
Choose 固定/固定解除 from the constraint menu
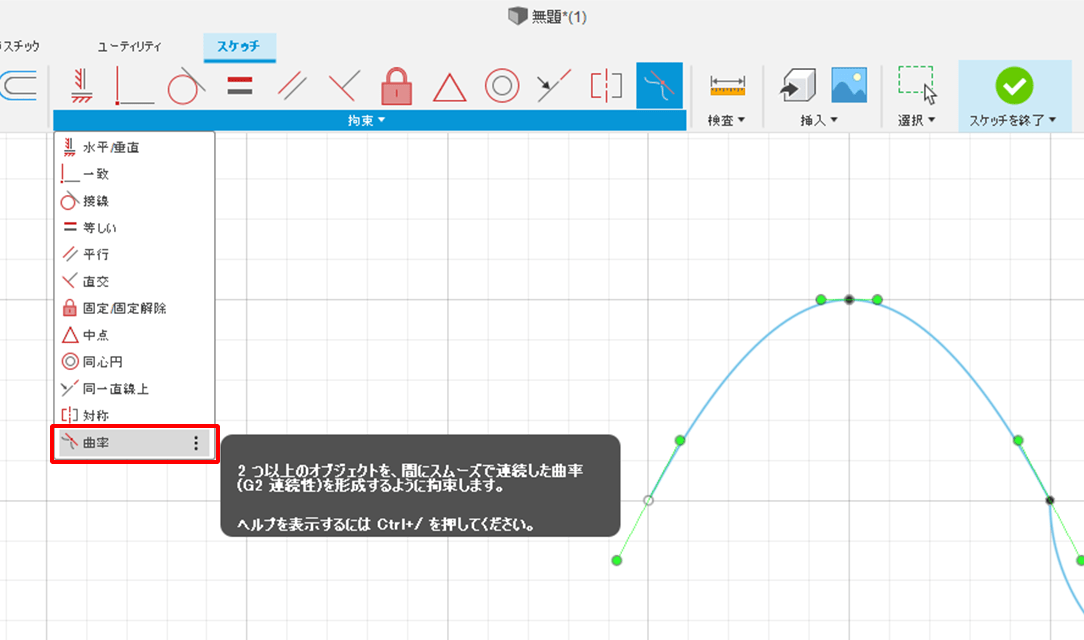134,308
